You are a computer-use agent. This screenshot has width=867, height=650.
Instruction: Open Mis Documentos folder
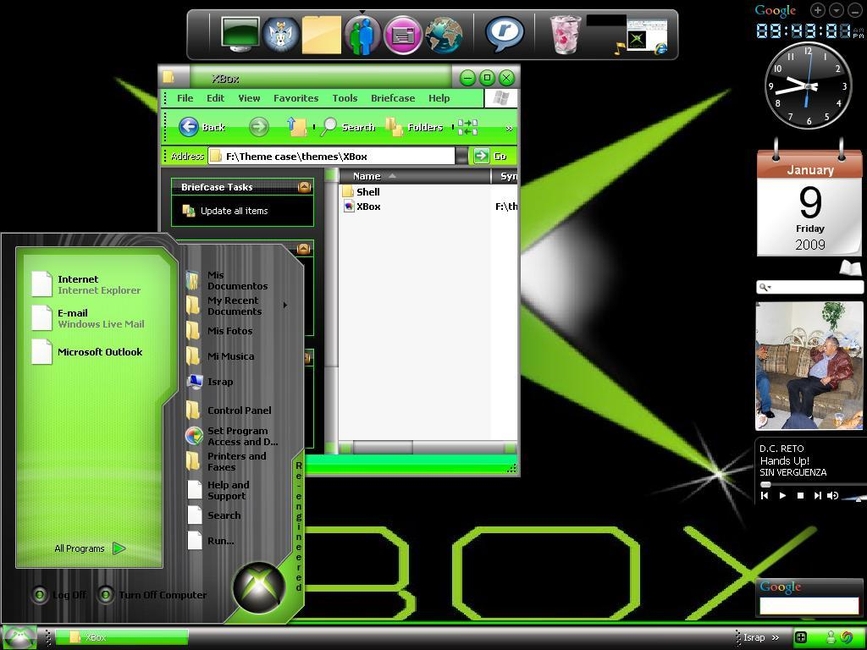coord(227,280)
